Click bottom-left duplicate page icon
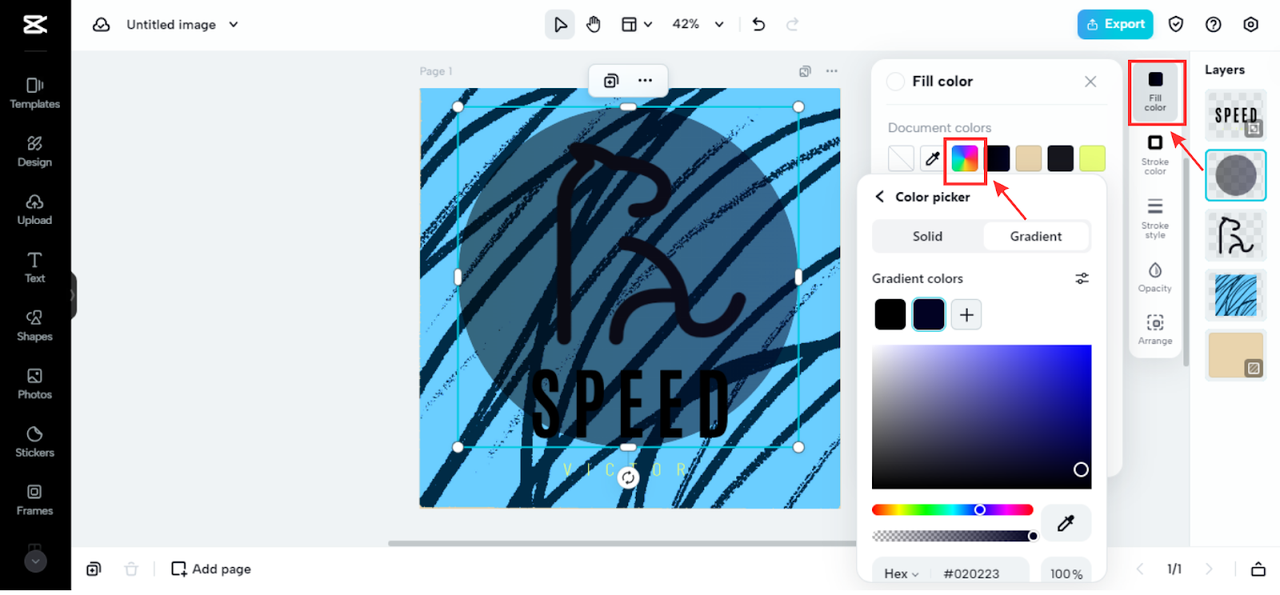This screenshot has width=1280, height=595. [x=93, y=569]
